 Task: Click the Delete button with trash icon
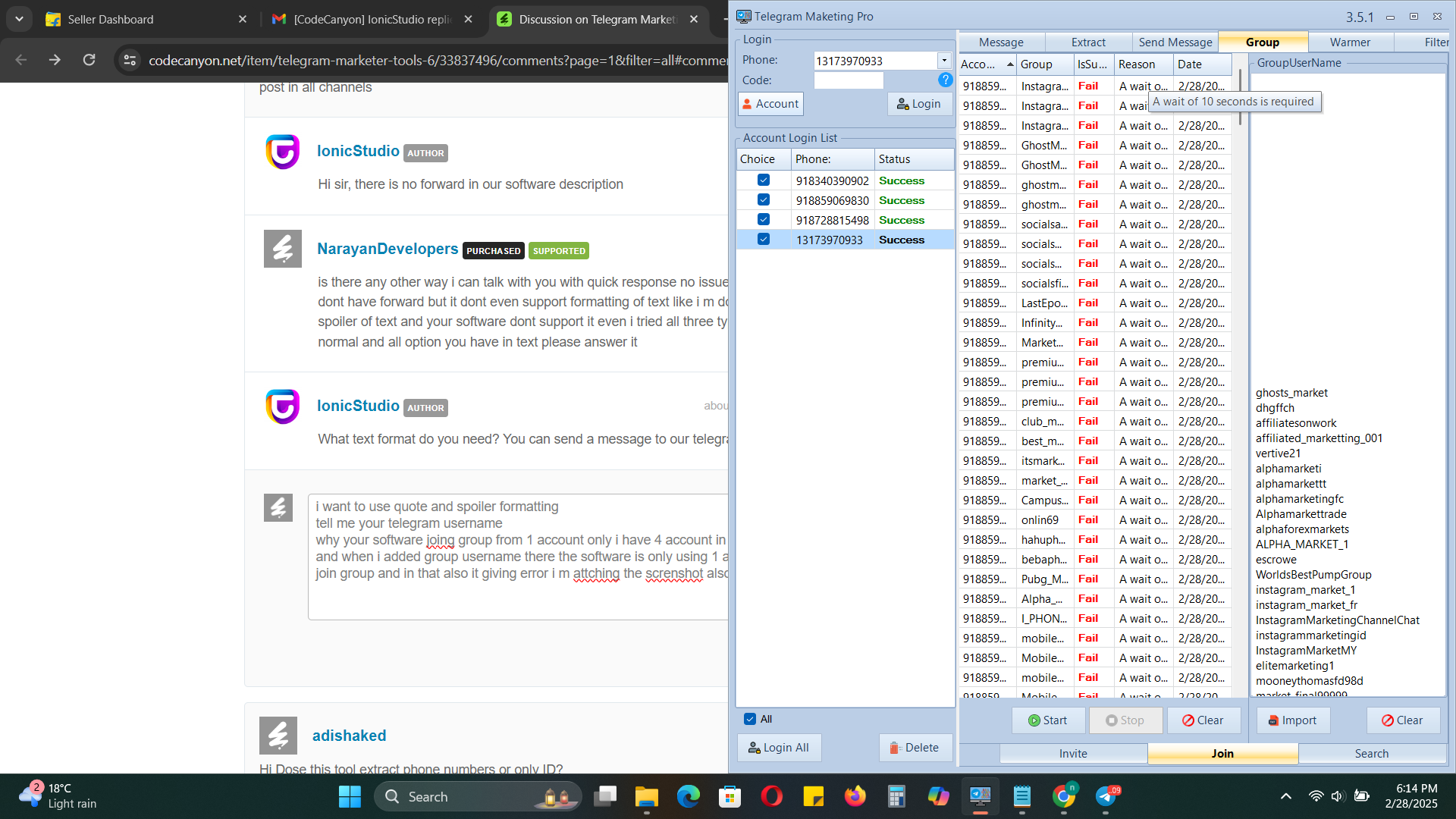point(915,748)
